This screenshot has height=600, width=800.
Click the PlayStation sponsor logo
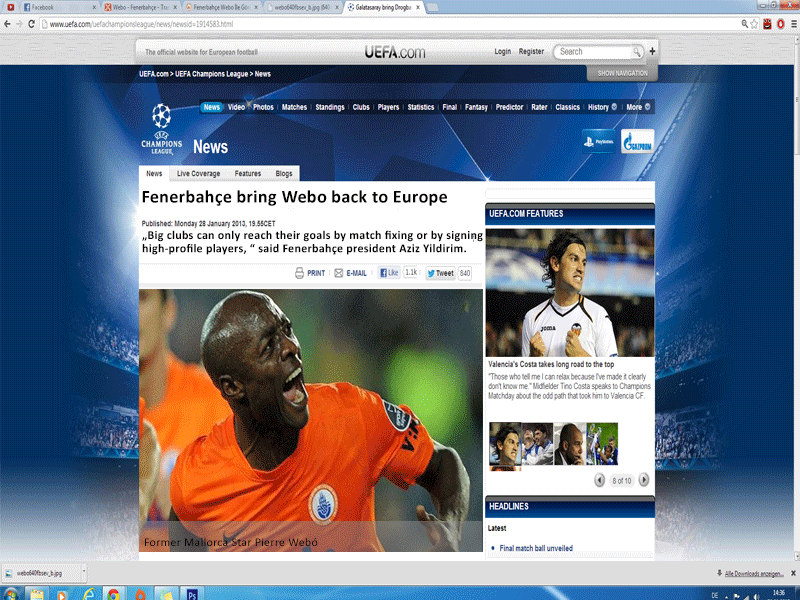coord(598,141)
